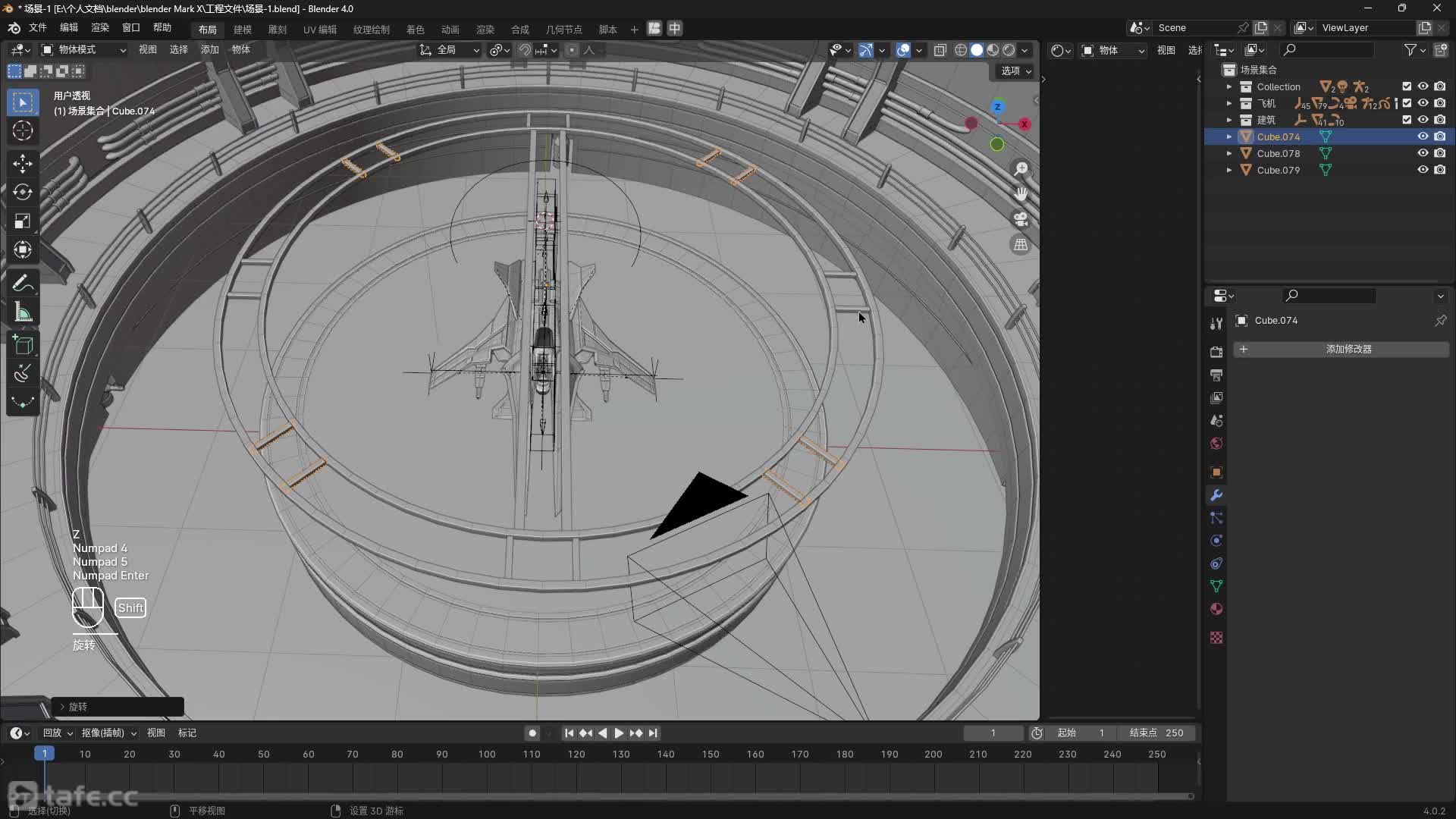
Task: Open the Modifiers properties tab
Action: (x=1216, y=494)
